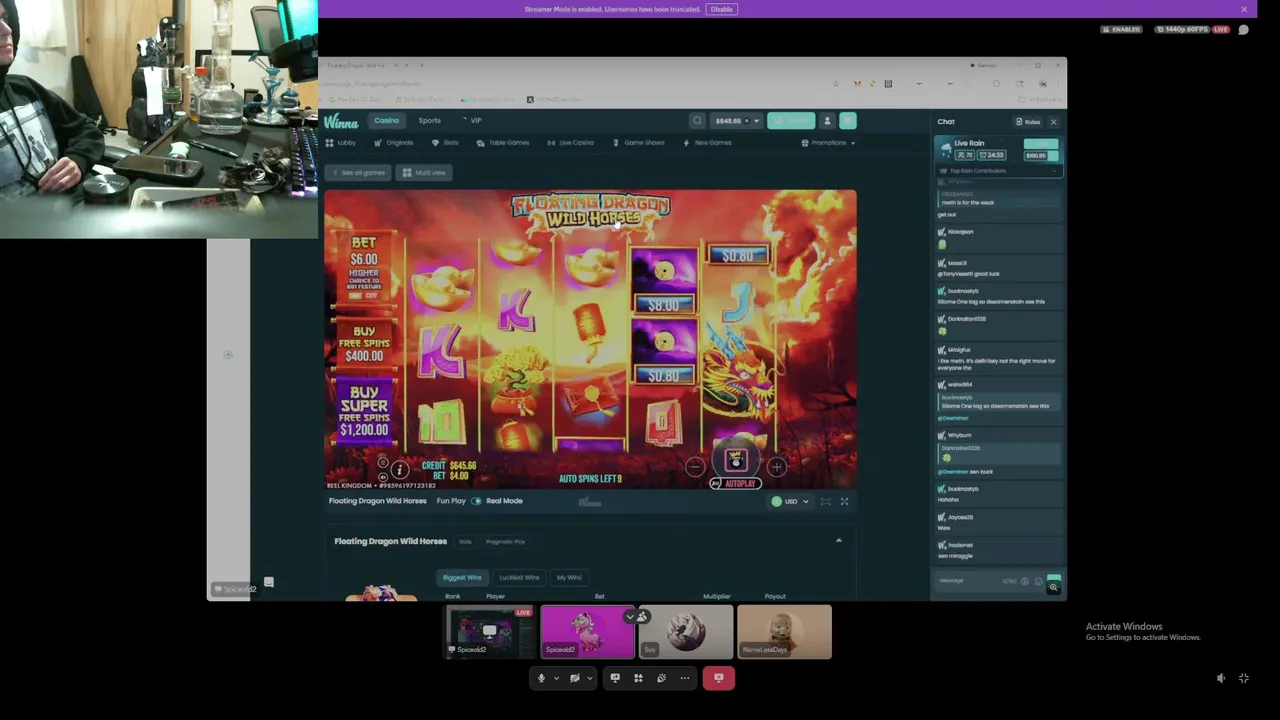Go to Winna home logo
Viewport: 1280px width, 720px height.
341,122
